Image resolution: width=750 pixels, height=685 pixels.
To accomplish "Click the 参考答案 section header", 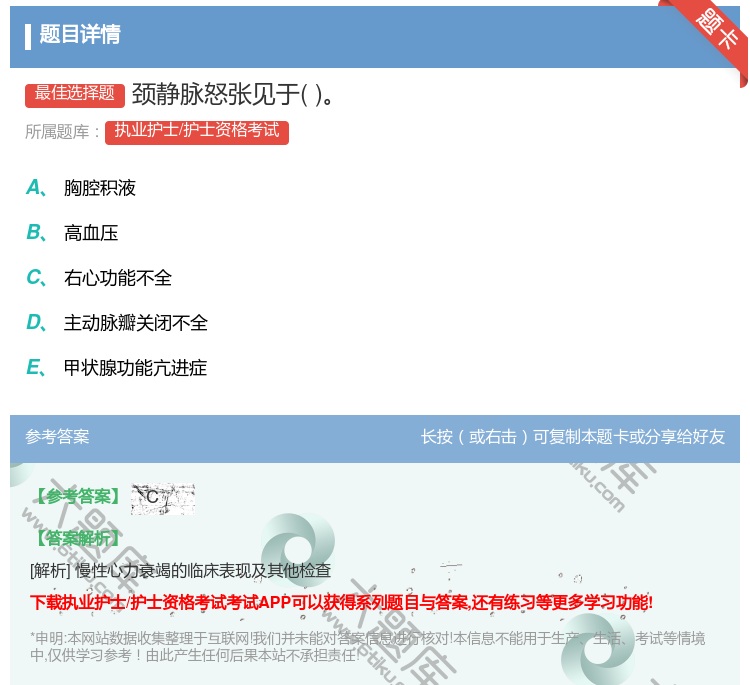I will [x=57, y=436].
